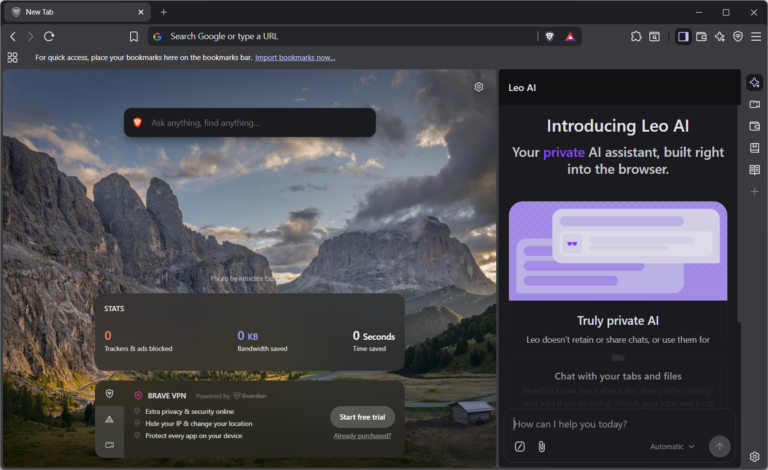
Task: Toggle the sidebar panel button in toolbar
Action: pyautogui.click(x=683, y=36)
